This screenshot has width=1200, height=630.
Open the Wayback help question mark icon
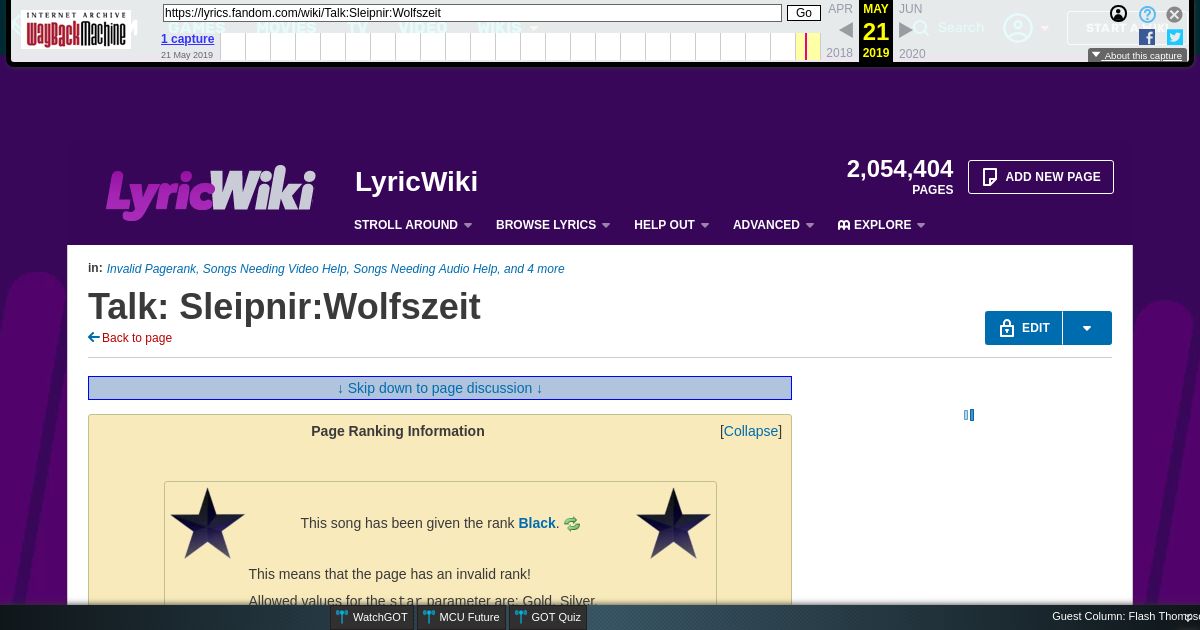click(x=1148, y=14)
